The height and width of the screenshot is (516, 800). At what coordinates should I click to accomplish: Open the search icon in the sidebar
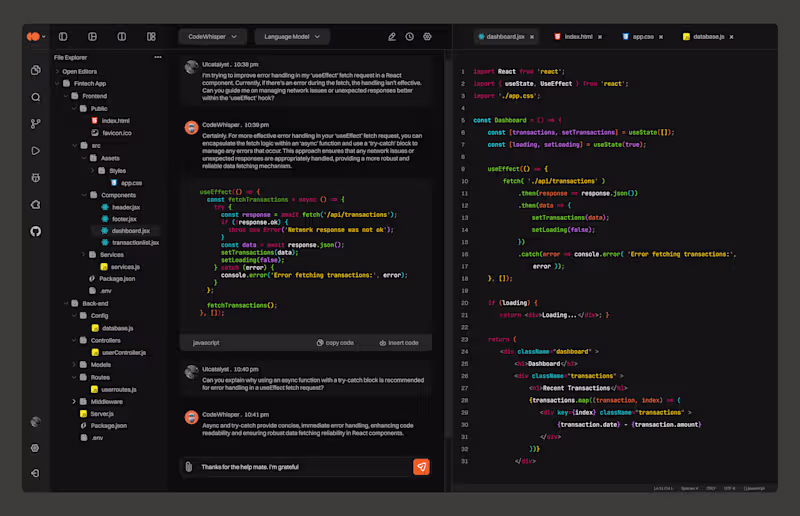click(x=36, y=97)
